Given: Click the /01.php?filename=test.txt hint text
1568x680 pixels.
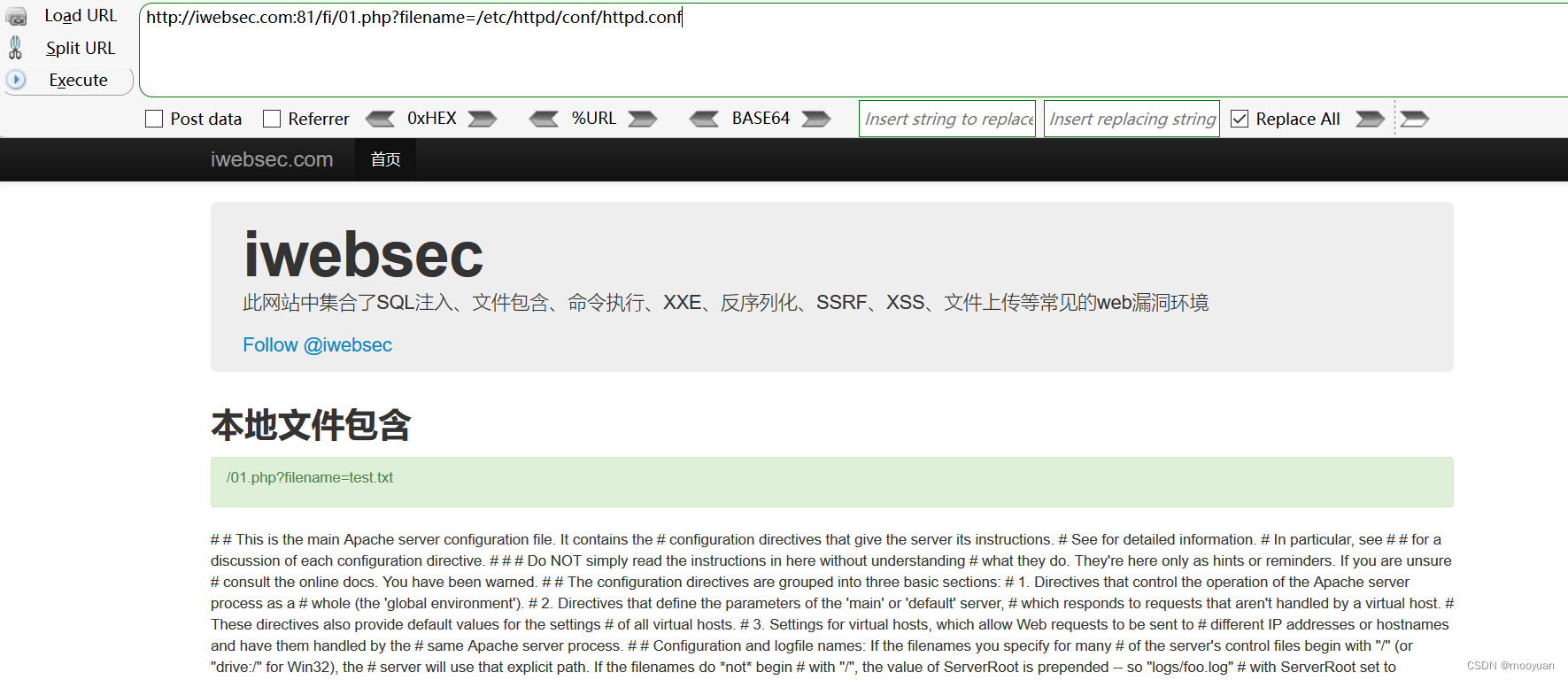Looking at the screenshot, I should [x=310, y=477].
